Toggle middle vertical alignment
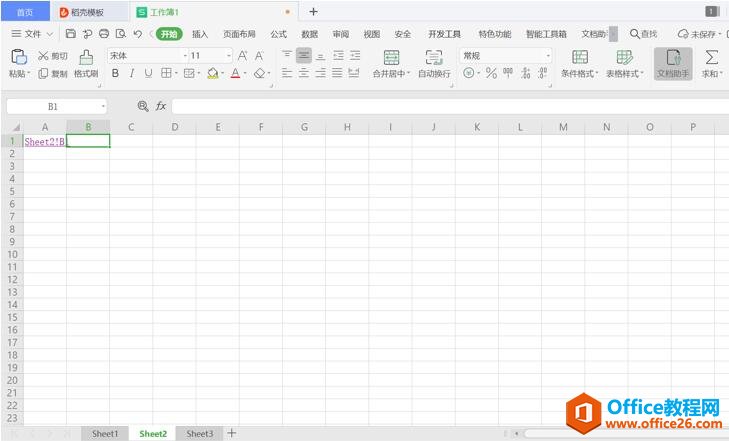The image size is (729, 441). [304, 55]
